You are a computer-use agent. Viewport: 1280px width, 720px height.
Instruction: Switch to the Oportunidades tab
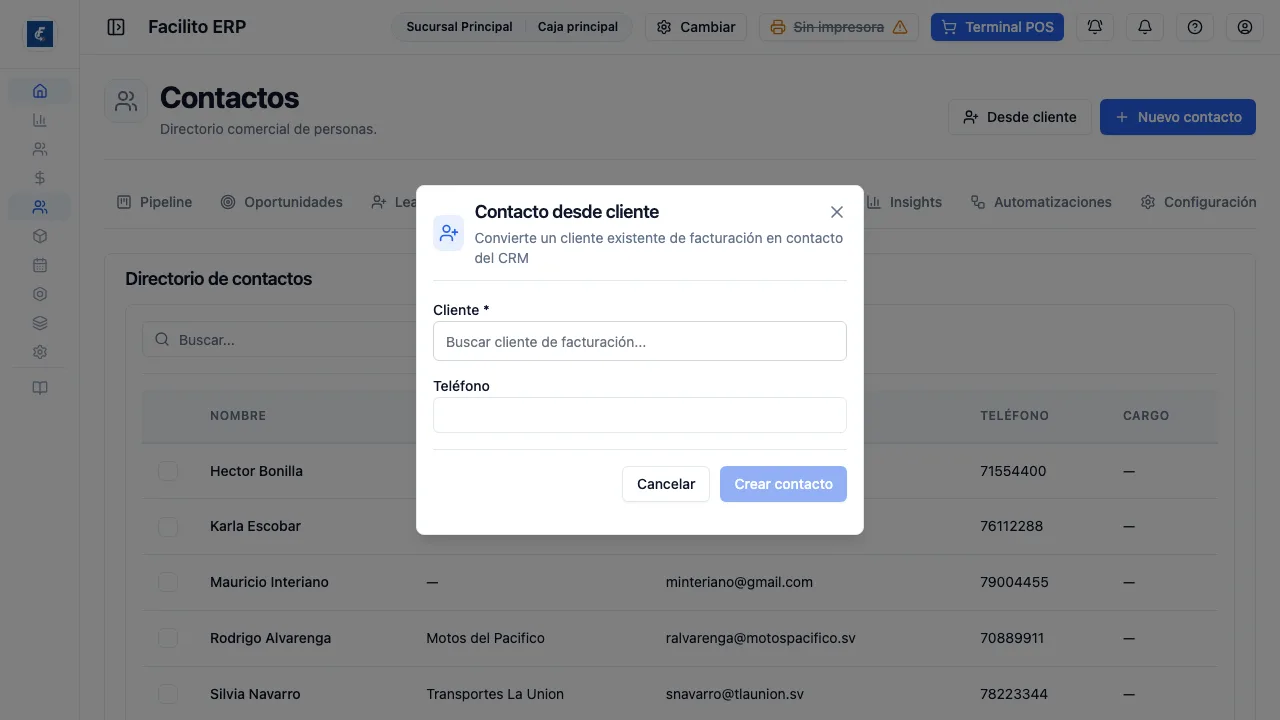282,202
